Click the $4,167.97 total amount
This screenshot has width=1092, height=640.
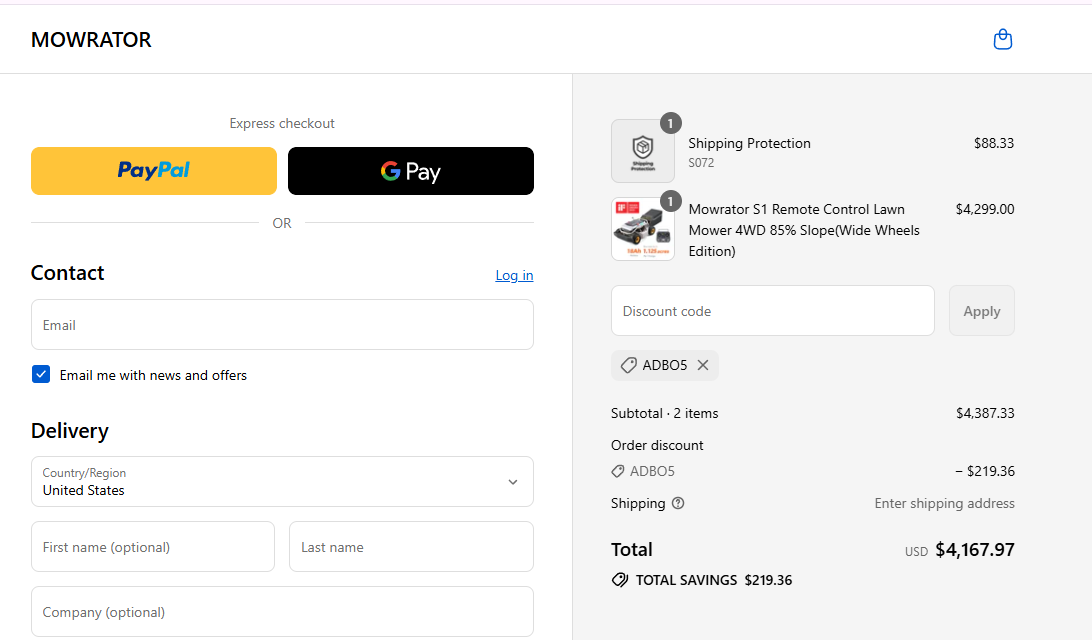[x=975, y=549]
